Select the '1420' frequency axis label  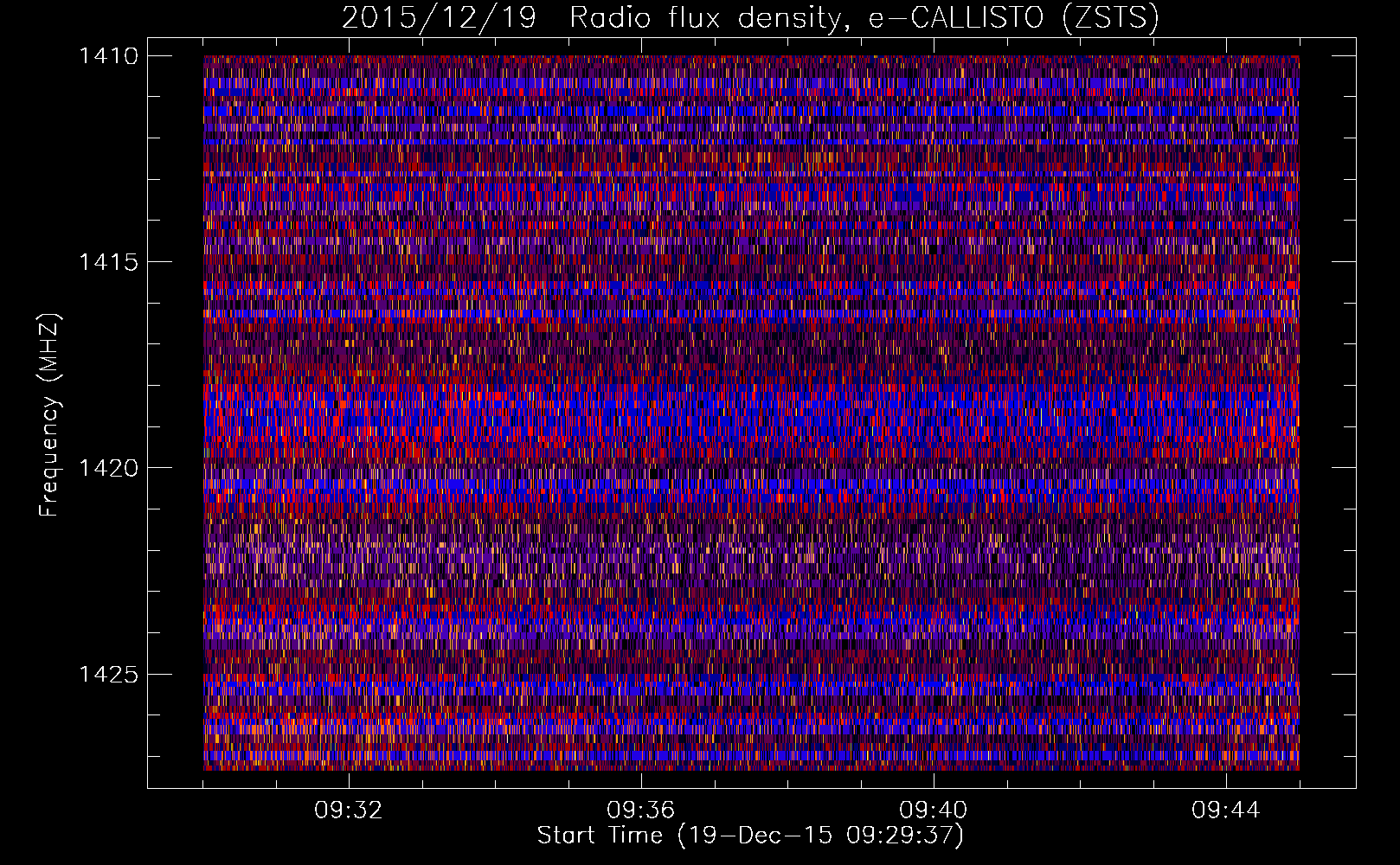[108, 468]
